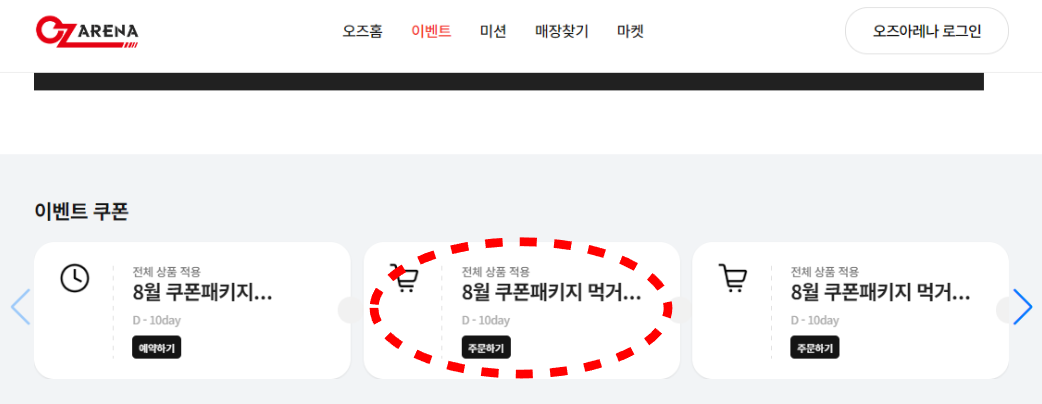Click 주문하기 on the middle coupon
1042x404 pixels.
(x=486, y=347)
